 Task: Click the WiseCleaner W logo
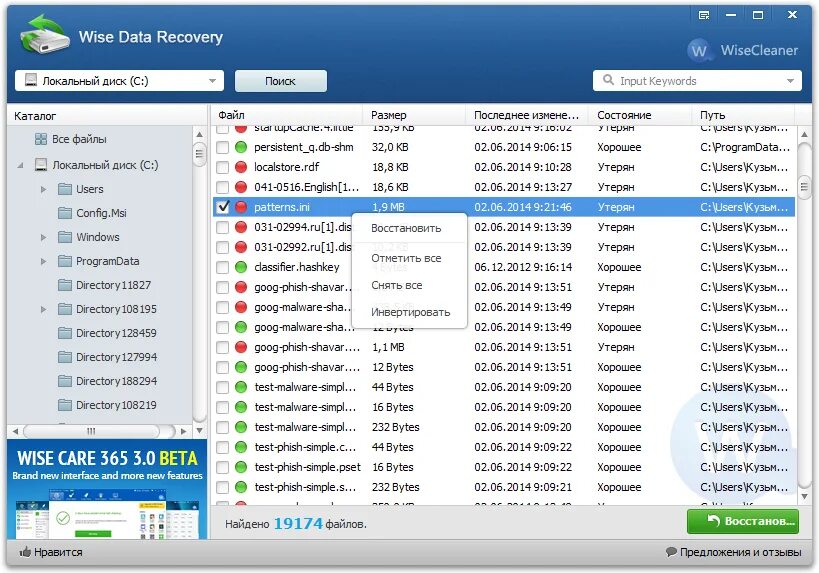699,51
